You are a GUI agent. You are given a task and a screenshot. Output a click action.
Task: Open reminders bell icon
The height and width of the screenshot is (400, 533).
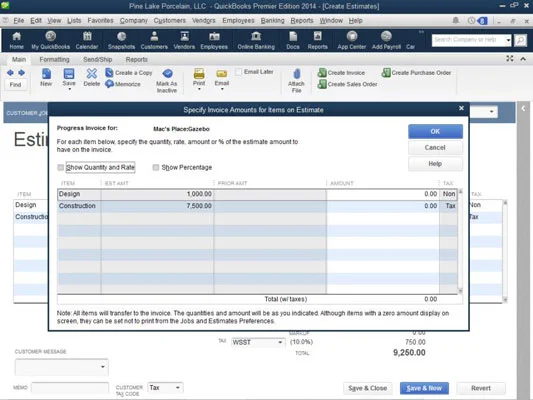[x=456, y=20]
